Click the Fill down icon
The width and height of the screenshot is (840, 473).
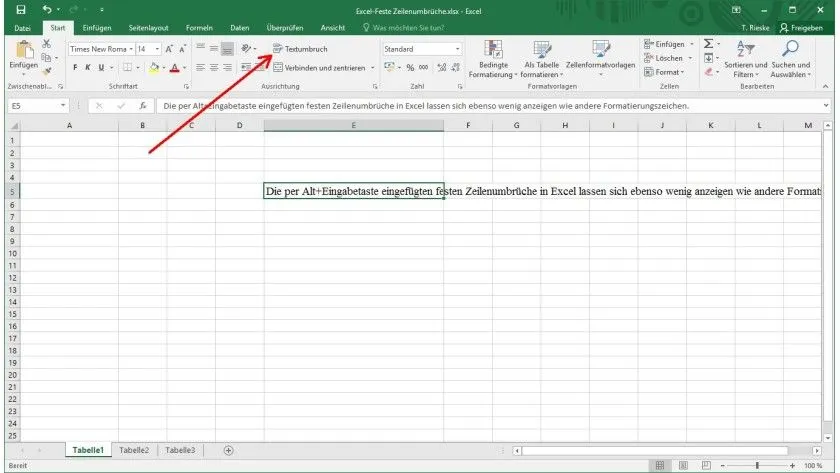[708, 57]
